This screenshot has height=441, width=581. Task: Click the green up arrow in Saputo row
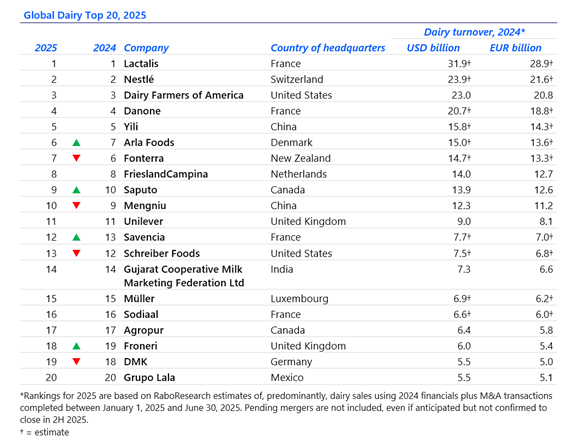[76, 190]
